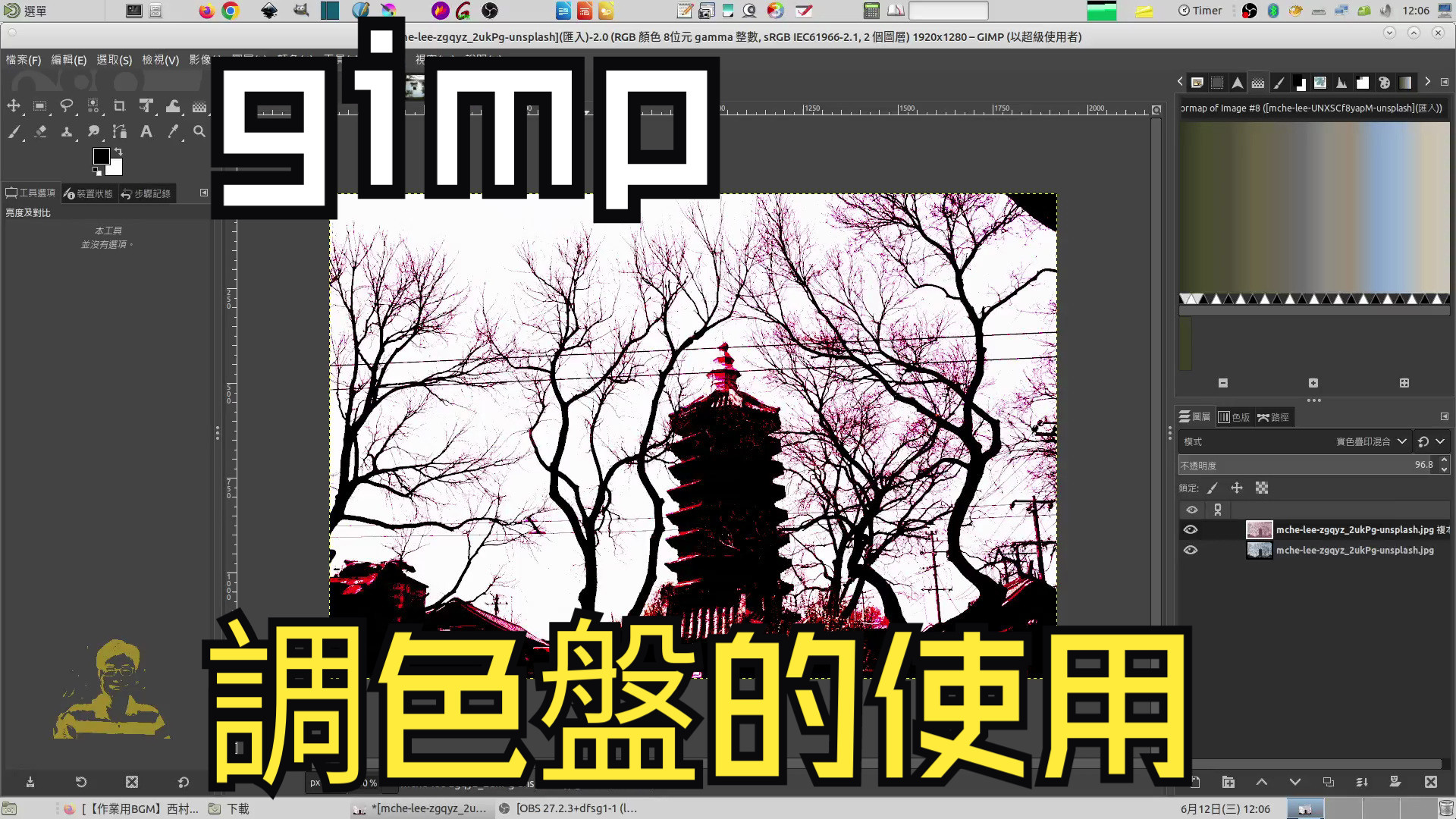Open the FG/BG colors dock tab

[1300, 83]
